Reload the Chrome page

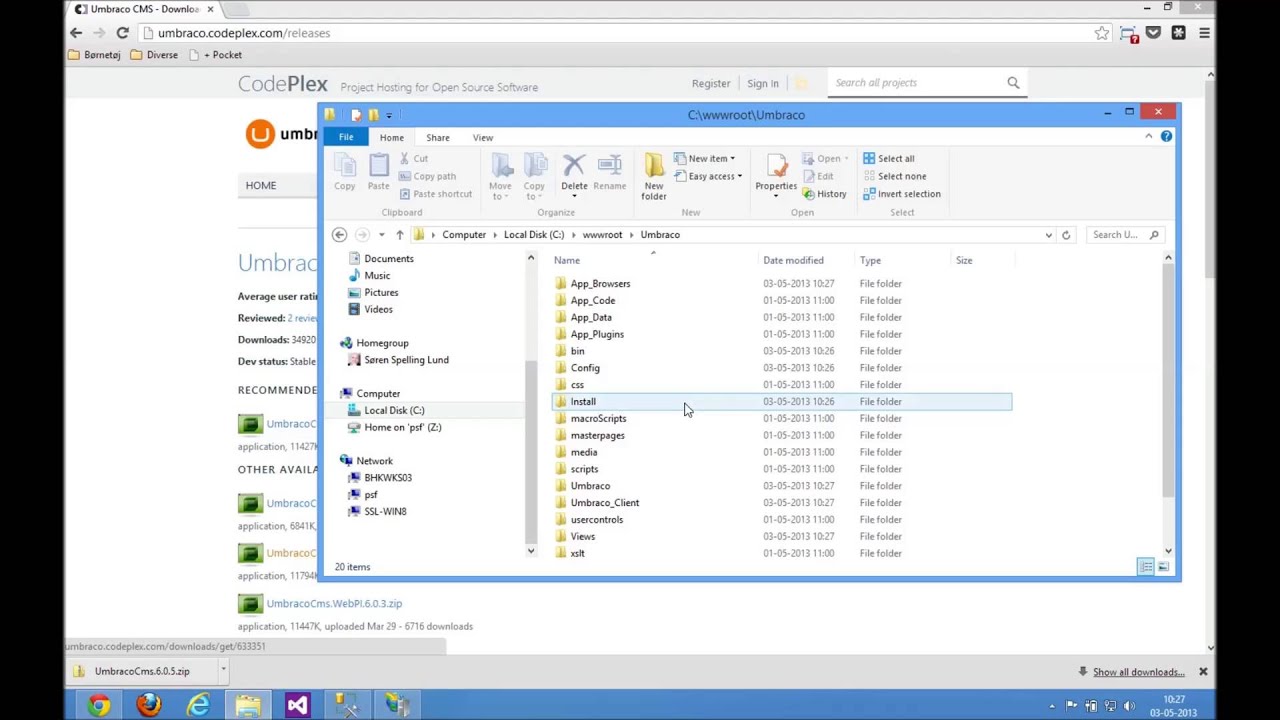[122, 33]
